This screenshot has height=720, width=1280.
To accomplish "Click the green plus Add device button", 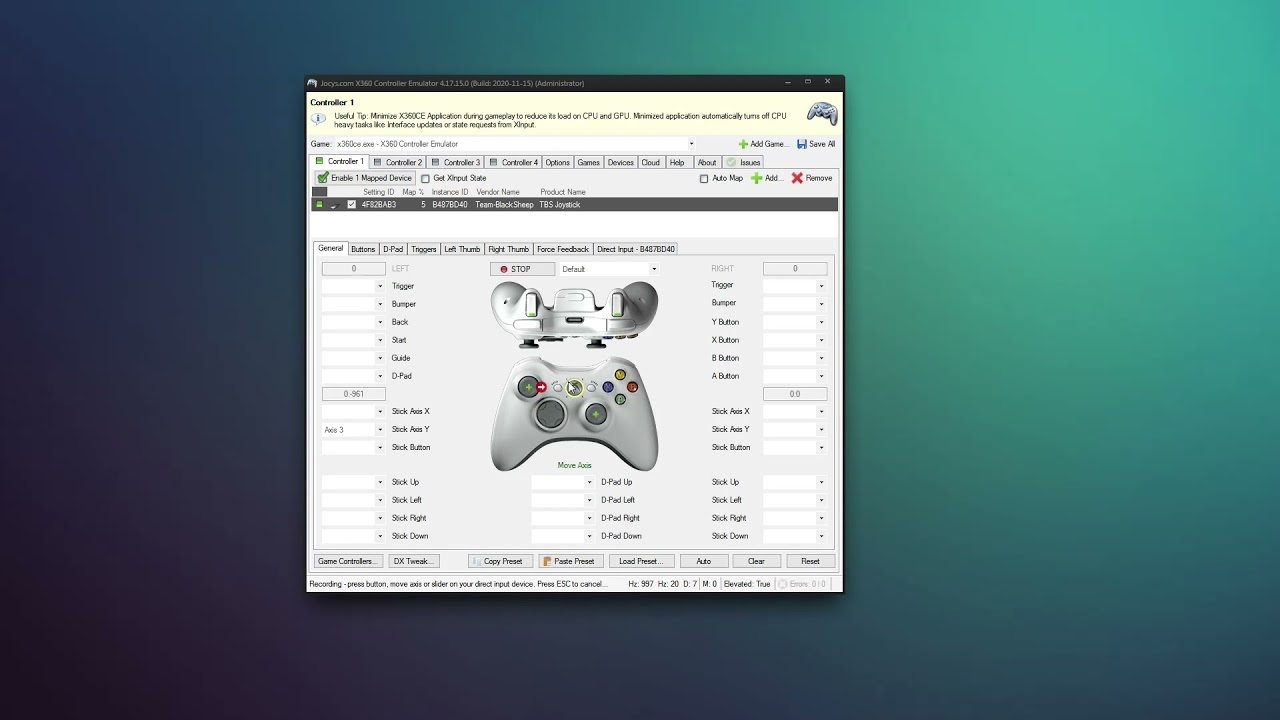I will 766,178.
